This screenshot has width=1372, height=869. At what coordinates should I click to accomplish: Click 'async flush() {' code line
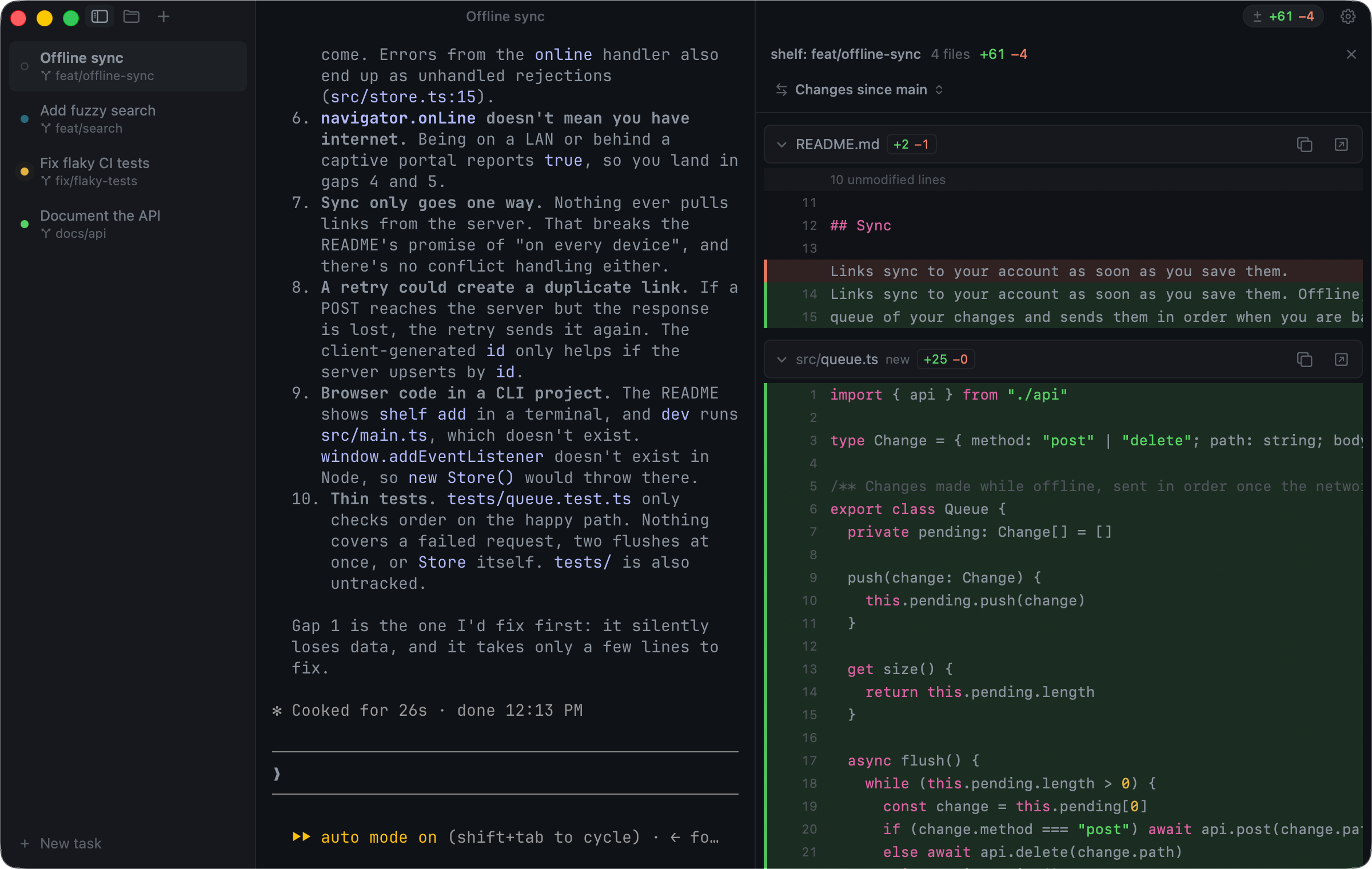[x=914, y=760]
